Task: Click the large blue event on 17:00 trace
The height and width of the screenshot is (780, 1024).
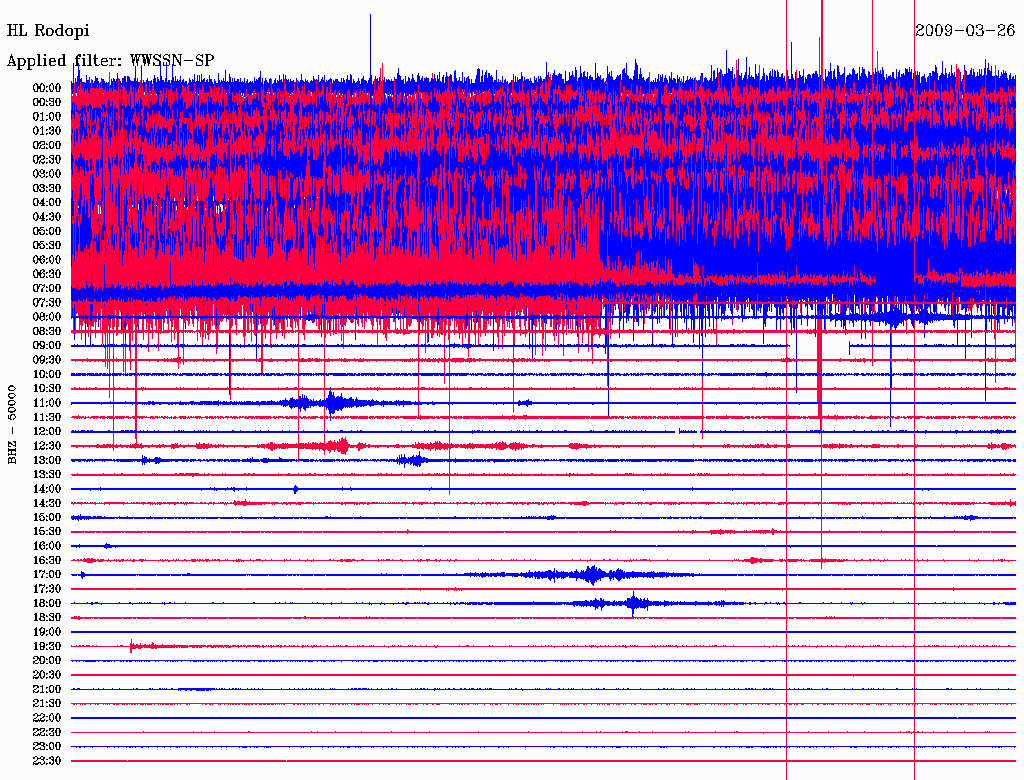Action: pyautogui.click(x=592, y=575)
